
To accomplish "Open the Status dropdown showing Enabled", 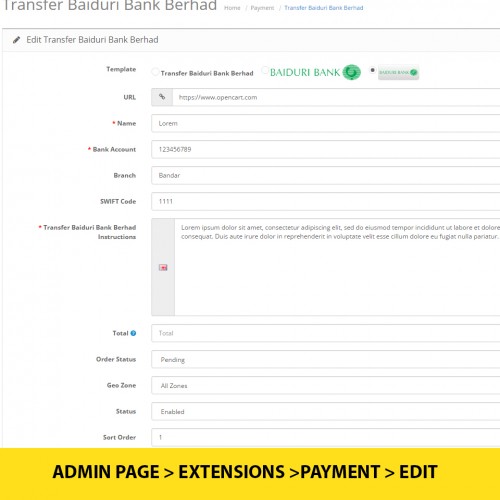I will click(x=326, y=411).
